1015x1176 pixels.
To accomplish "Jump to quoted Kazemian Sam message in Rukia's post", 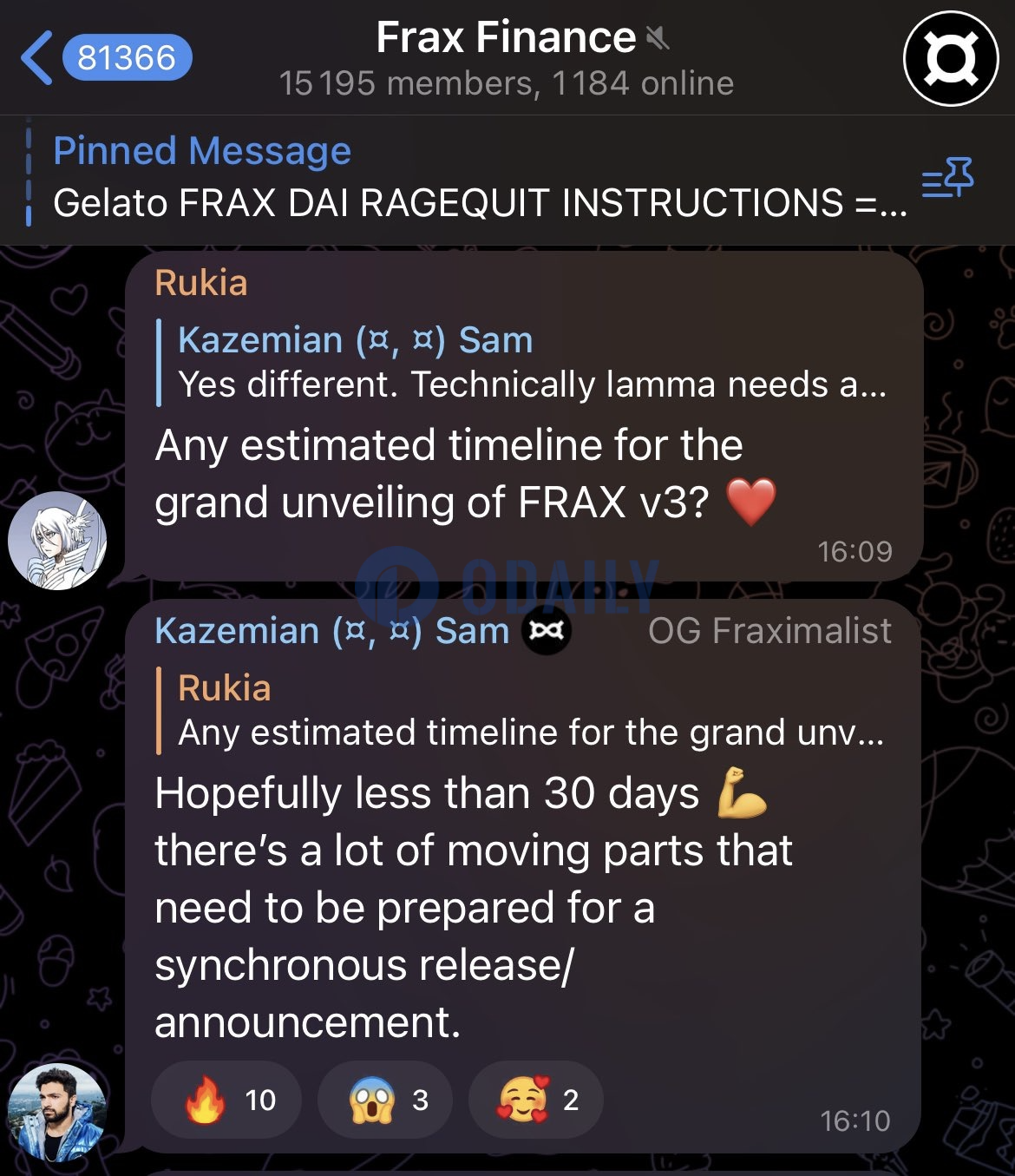I will tap(522, 362).
